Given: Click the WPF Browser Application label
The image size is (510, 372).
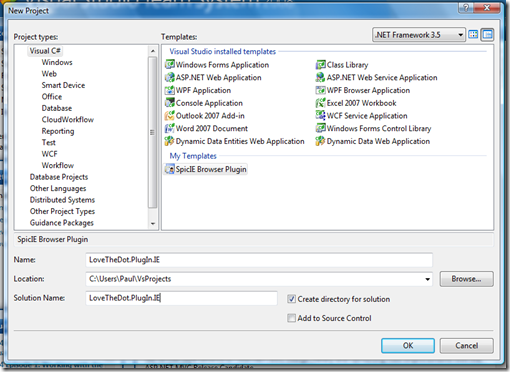Looking at the screenshot, I should tap(368, 90).
